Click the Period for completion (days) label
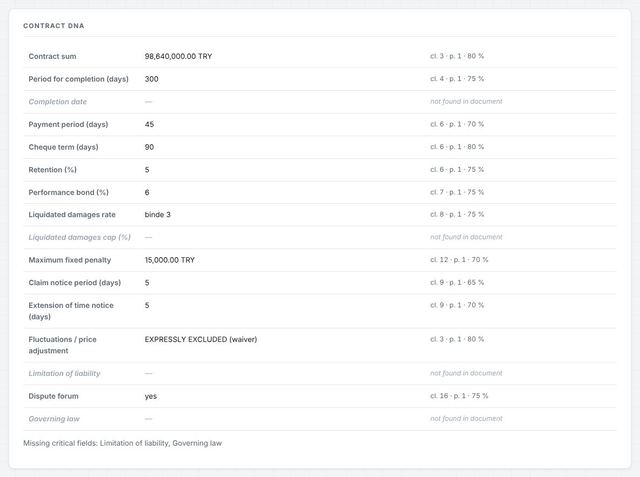 (x=78, y=79)
